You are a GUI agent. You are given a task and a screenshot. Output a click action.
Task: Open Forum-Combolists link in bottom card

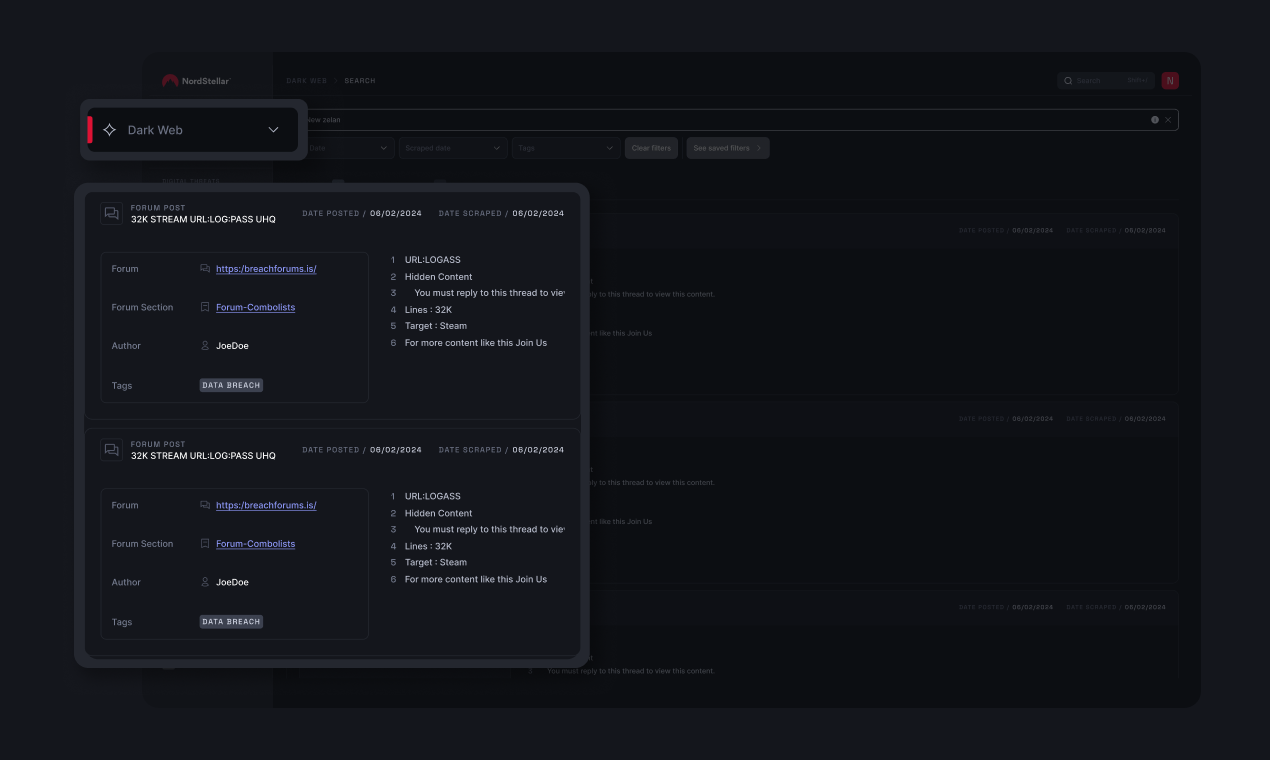[255, 544]
